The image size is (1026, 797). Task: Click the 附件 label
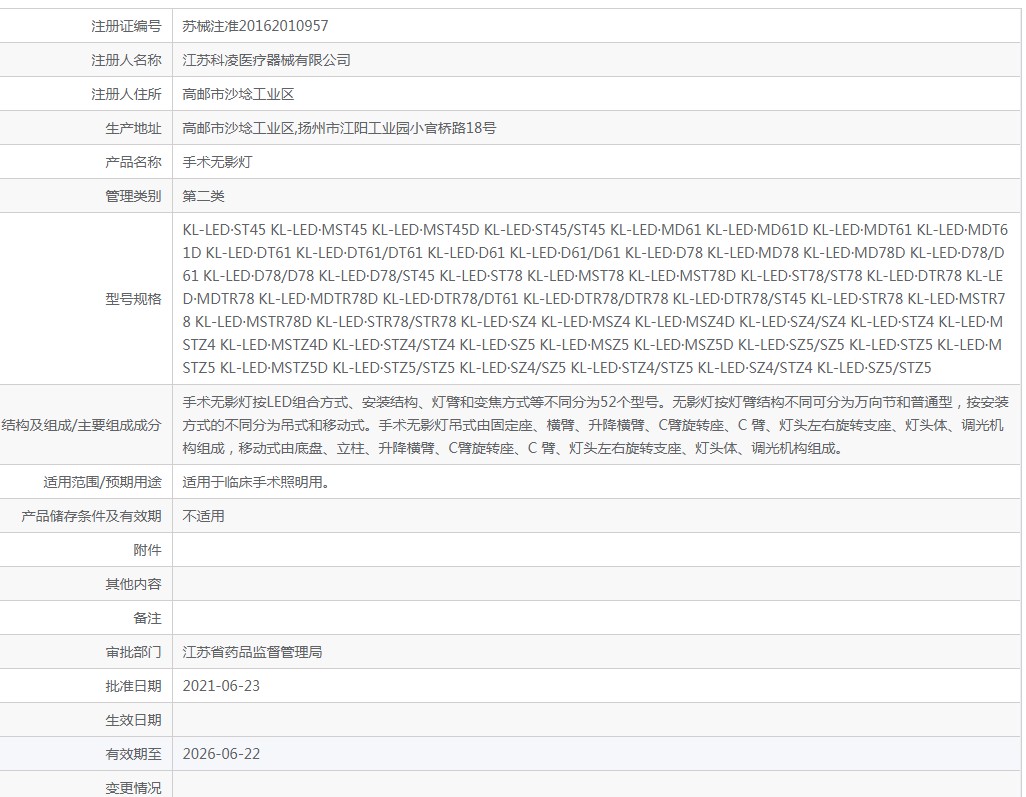[147, 550]
